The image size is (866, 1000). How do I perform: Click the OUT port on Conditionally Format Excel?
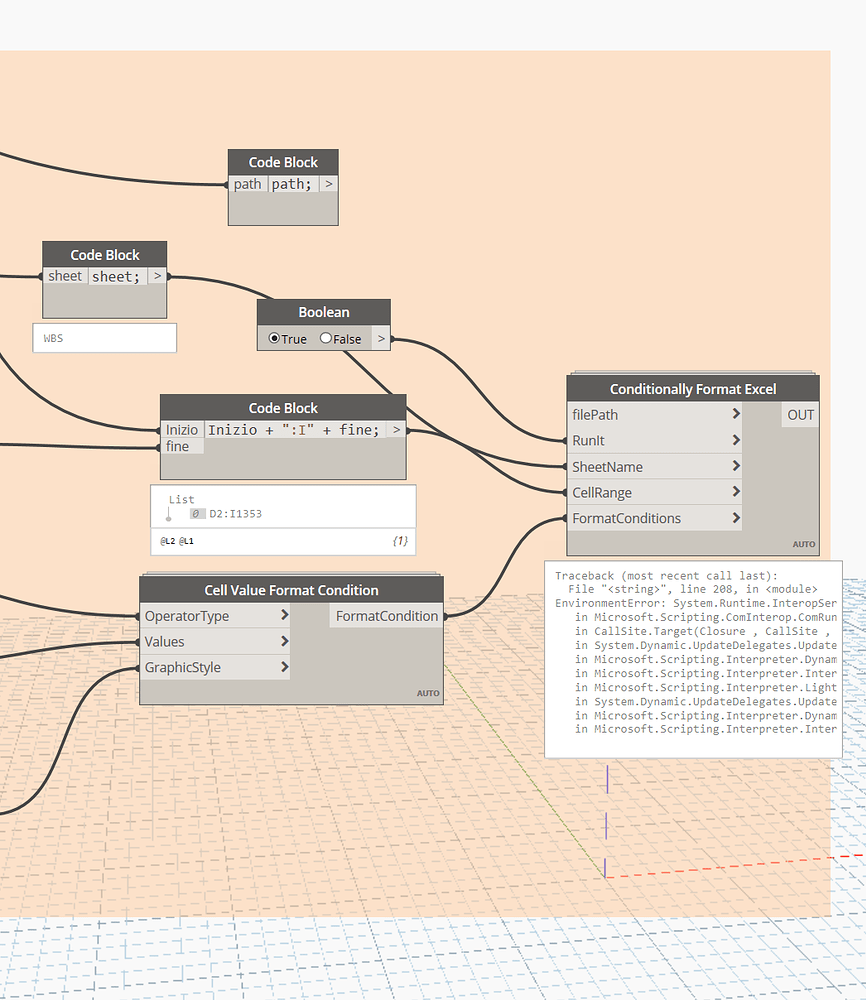click(799, 414)
